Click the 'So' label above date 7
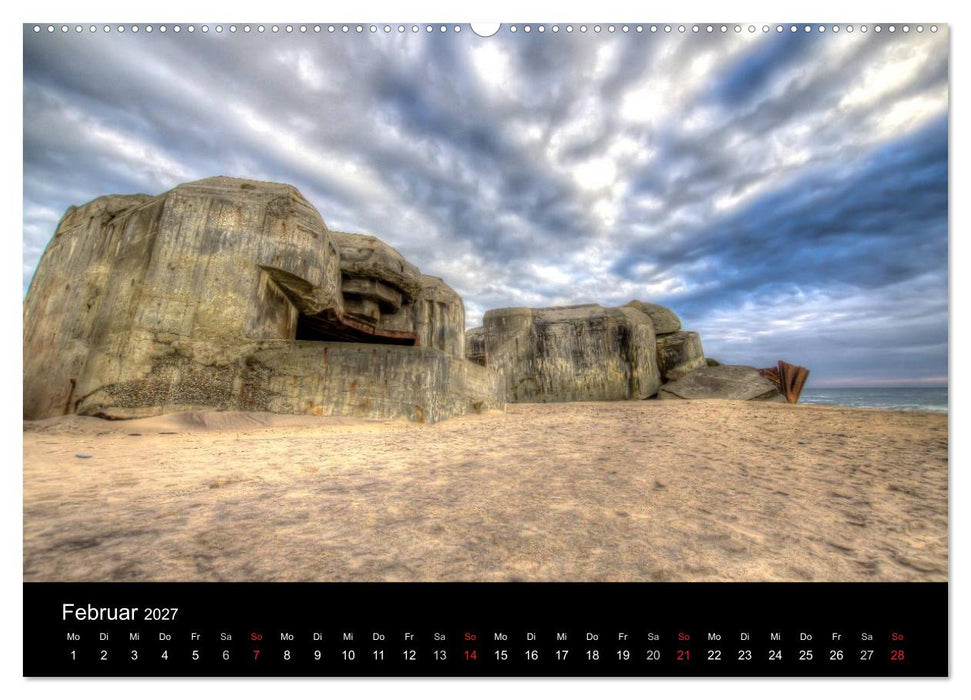 pos(256,637)
